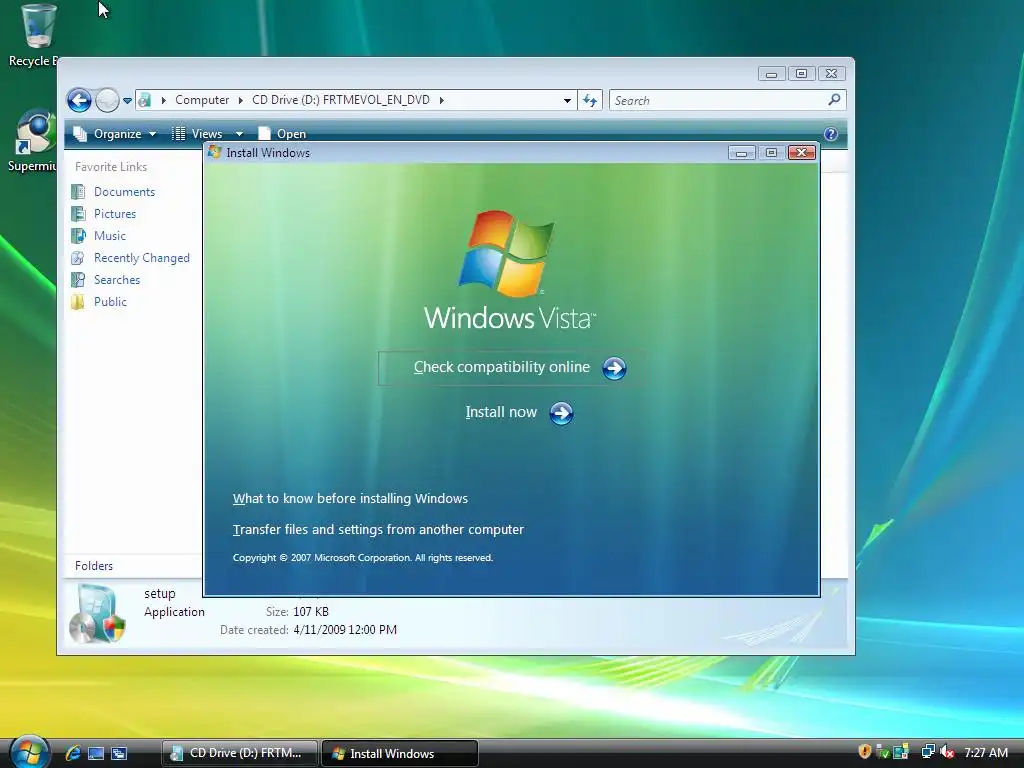Click Install Windows taskbar button

coord(400,753)
